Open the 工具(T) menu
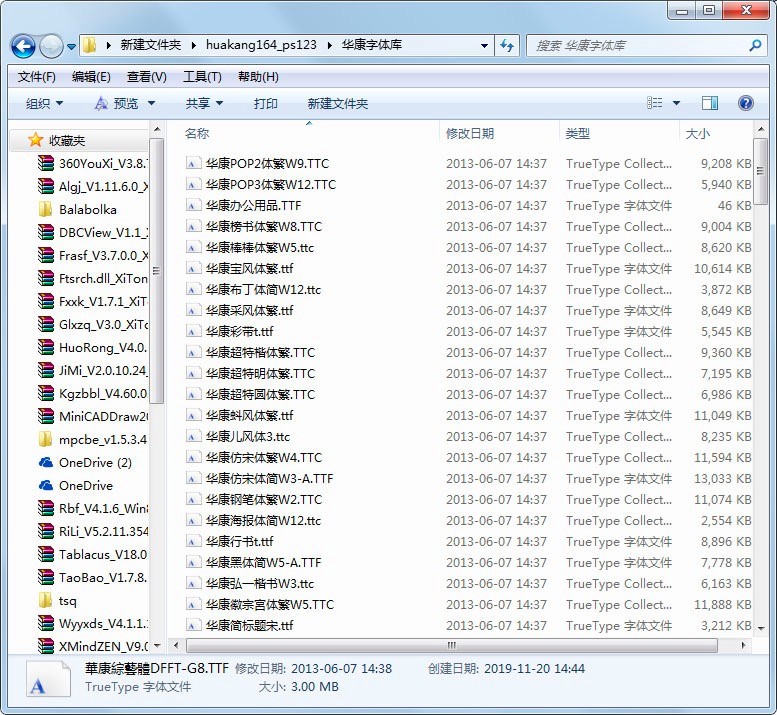777x715 pixels. point(202,77)
